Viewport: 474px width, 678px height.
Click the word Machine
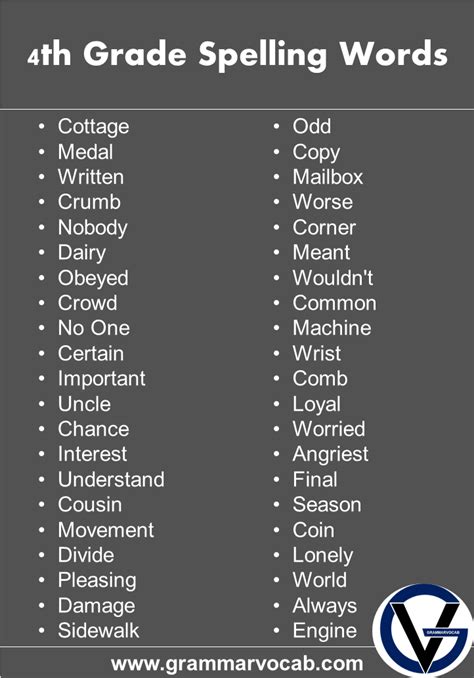tap(332, 328)
